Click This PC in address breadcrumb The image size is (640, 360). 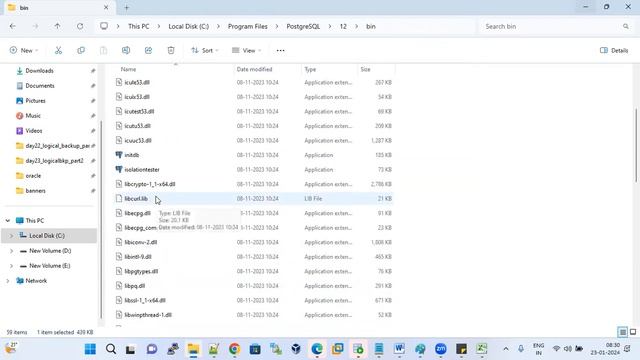click(138, 26)
